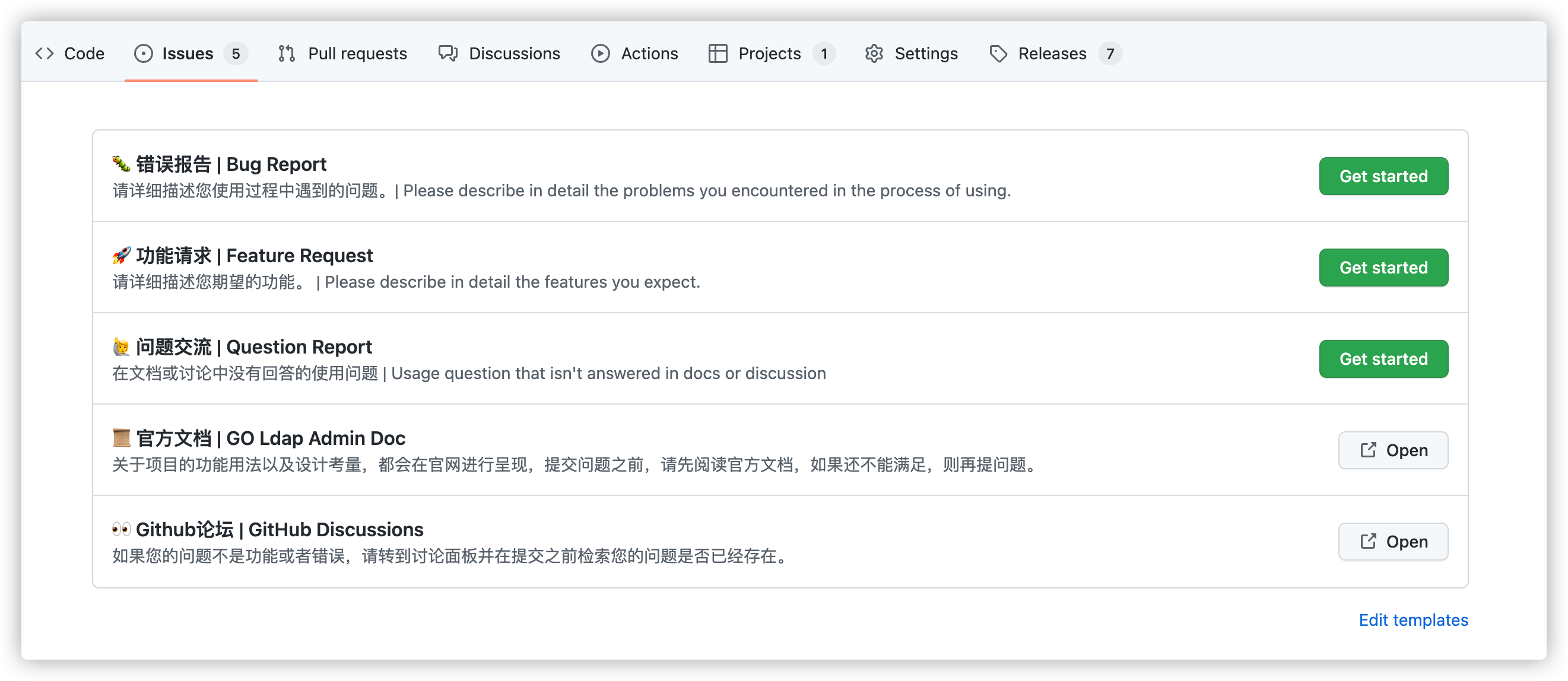Image resolution: width=1568 pixels, height=681 pixels.
Task: Click the external link icon in the GO Ldap Admin Doc row
Action: tap(1368, 450)
